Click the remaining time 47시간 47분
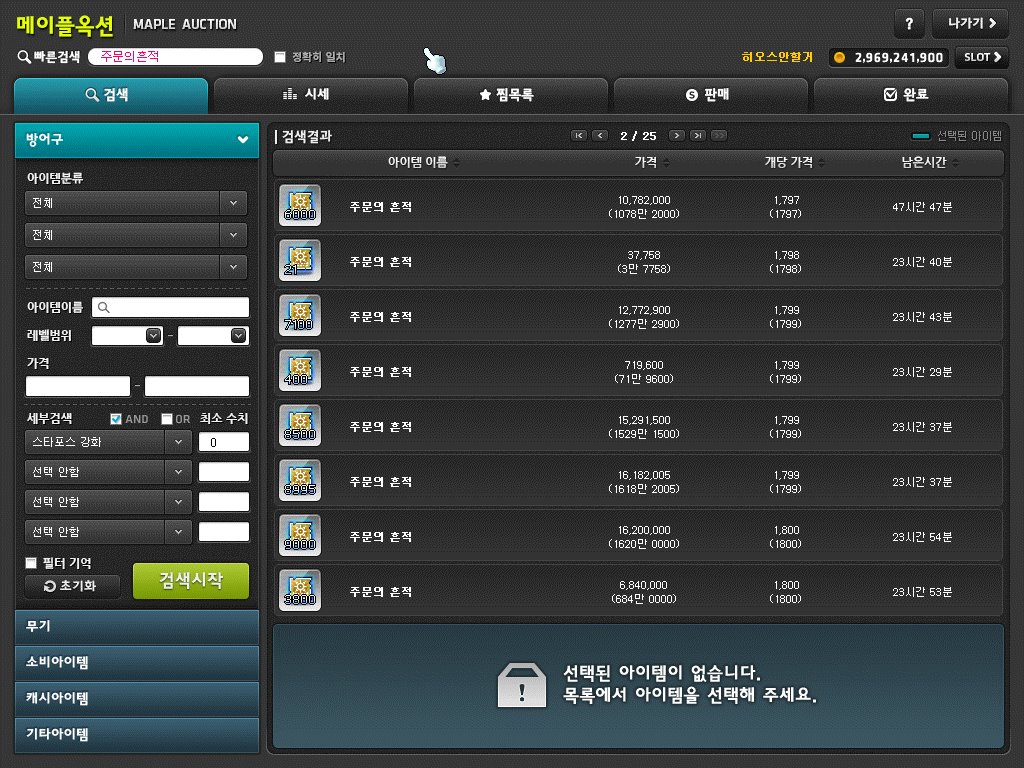The image size is (1024, 768). click(x=922, y=207)
